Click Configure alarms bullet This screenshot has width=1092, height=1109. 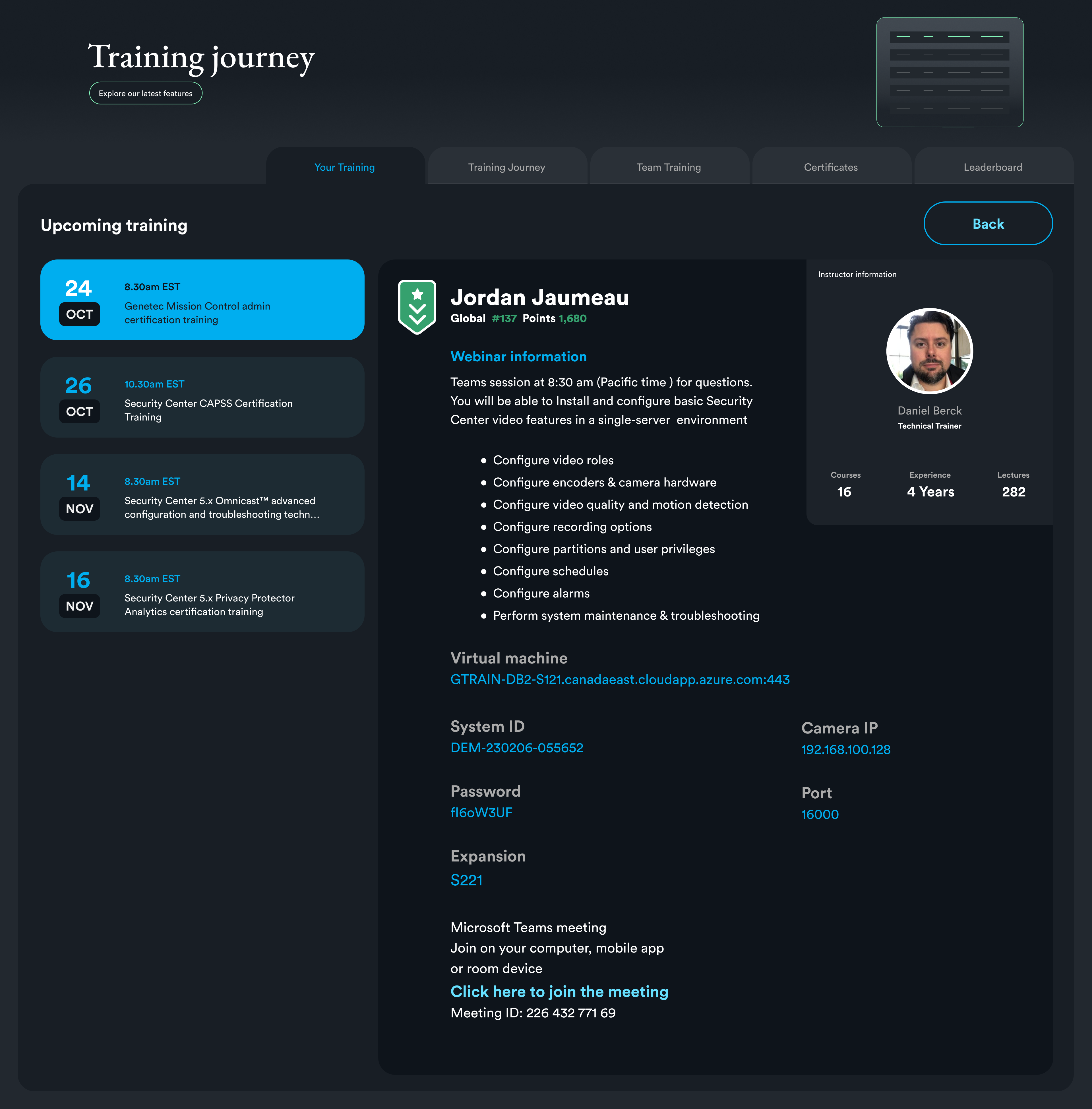541,593
